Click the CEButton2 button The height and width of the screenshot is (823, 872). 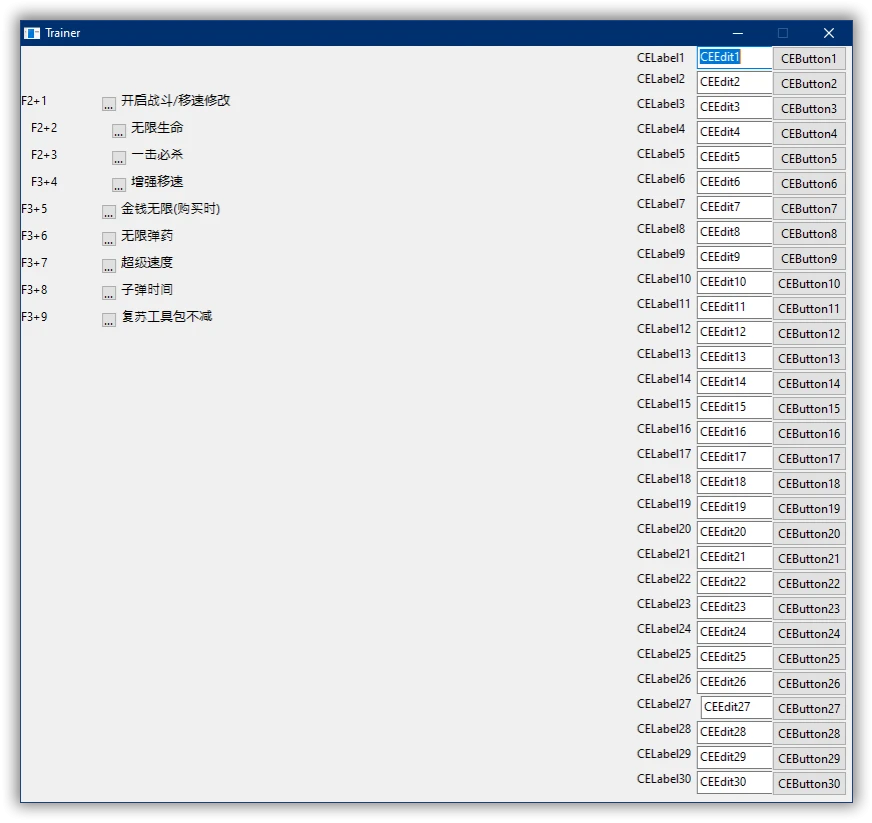pyautogui.click(x=809, y=83)
